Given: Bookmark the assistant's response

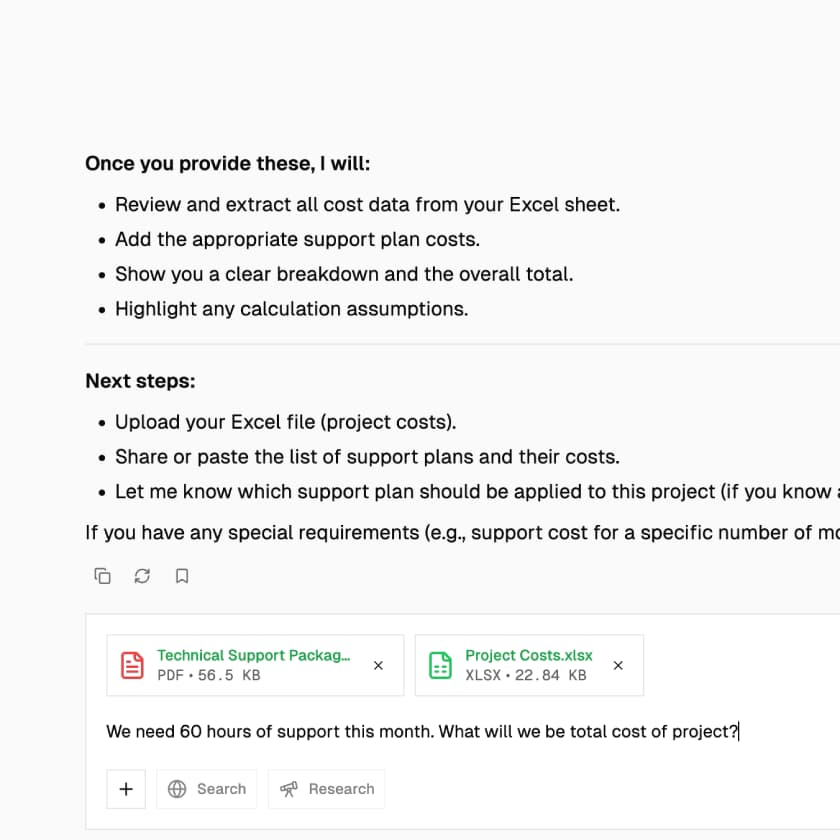Looking at the screenshot, I should pyautogui.click(x=181, y=576).
